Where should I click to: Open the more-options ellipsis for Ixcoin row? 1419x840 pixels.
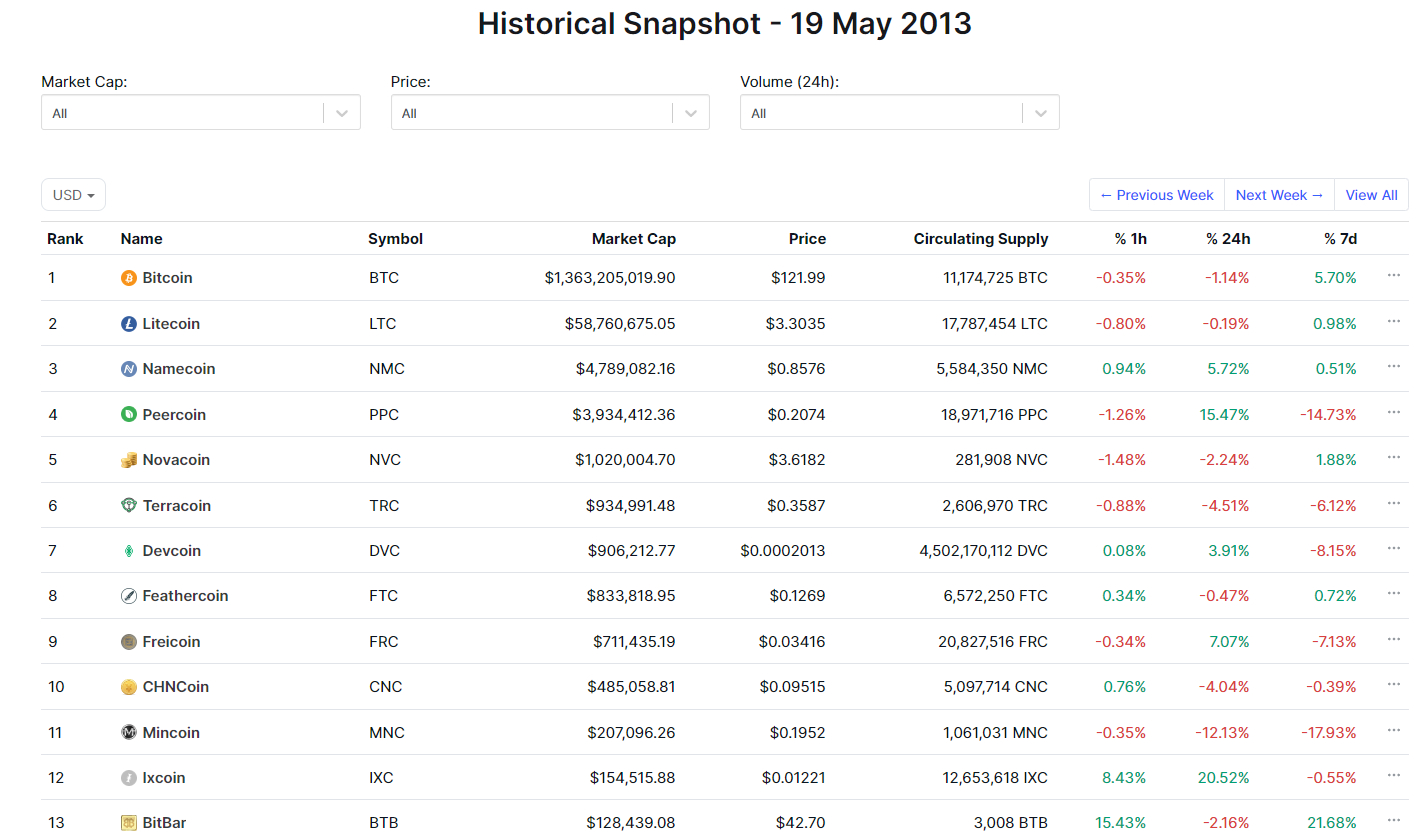point(1394,775)
